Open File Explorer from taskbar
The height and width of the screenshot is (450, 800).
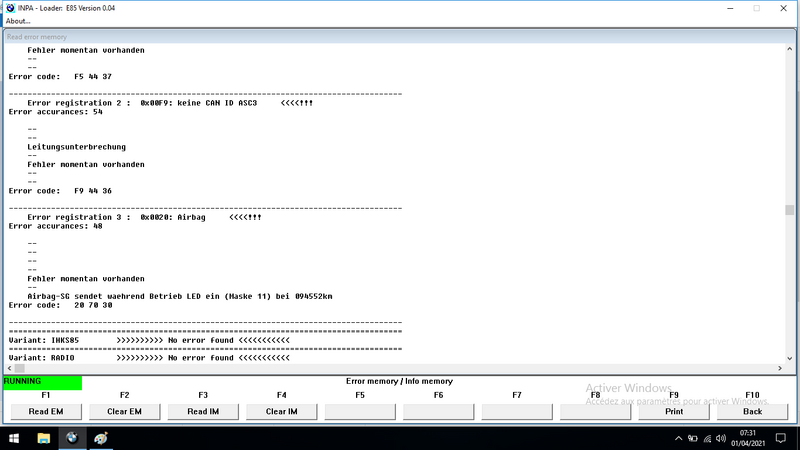coord(43,438)
